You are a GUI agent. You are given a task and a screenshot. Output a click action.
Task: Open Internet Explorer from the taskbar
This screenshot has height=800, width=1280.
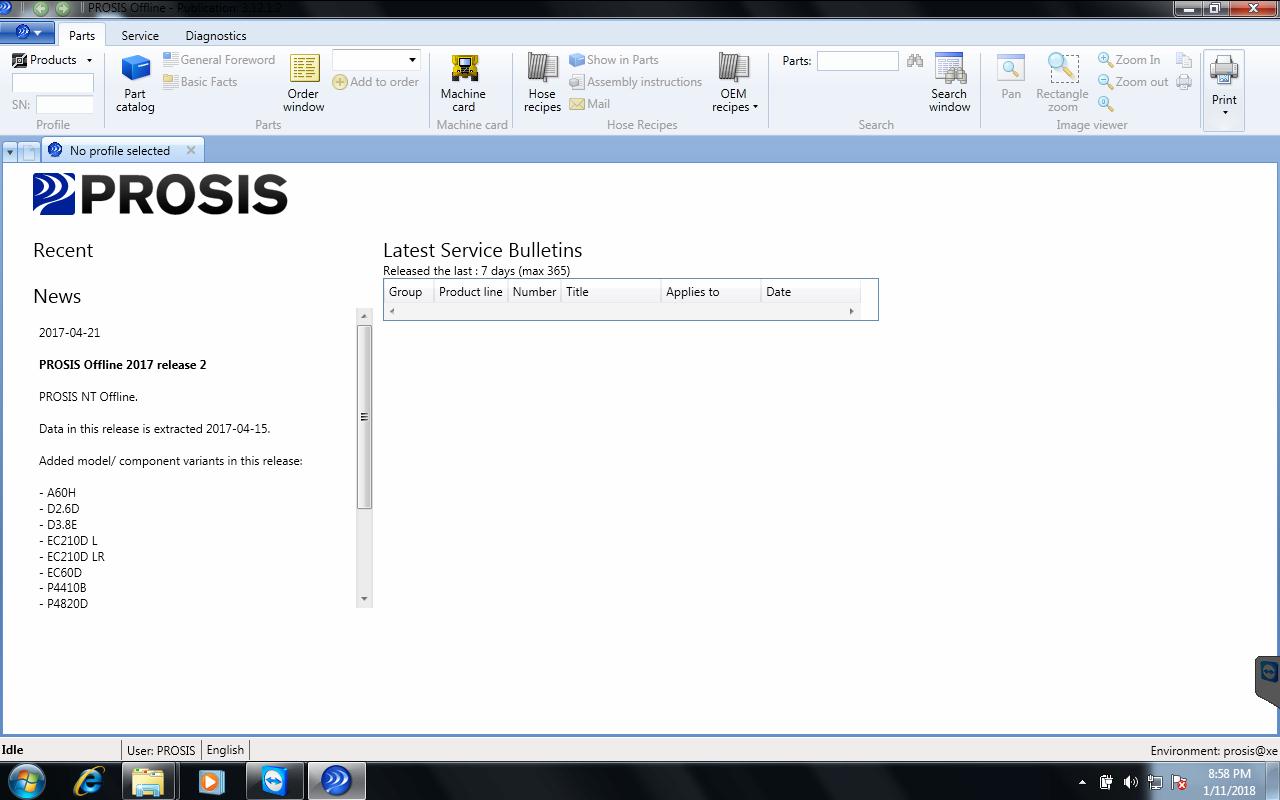[x=88, y=780]
